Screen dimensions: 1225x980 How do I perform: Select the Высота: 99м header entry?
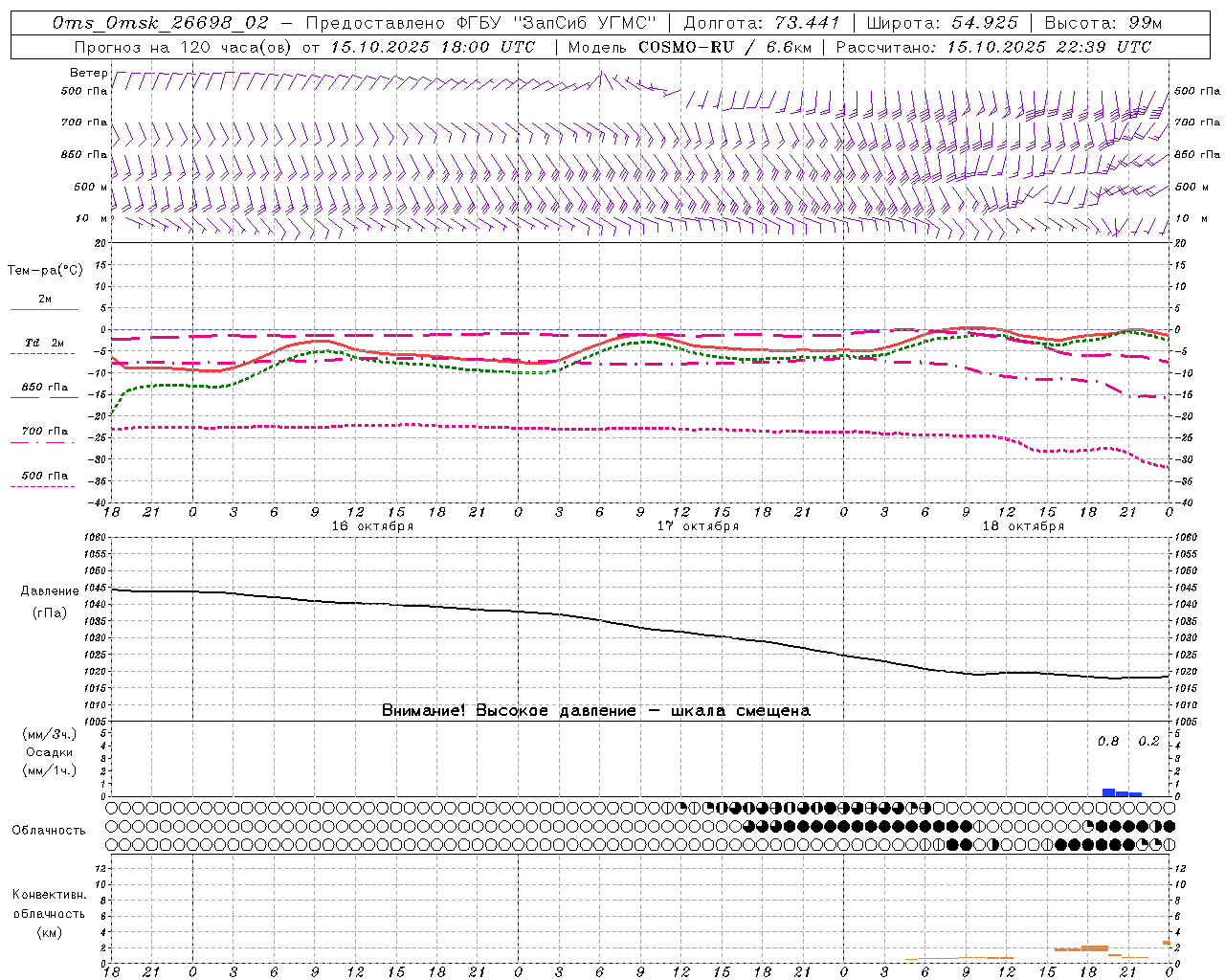(1103, 23)
